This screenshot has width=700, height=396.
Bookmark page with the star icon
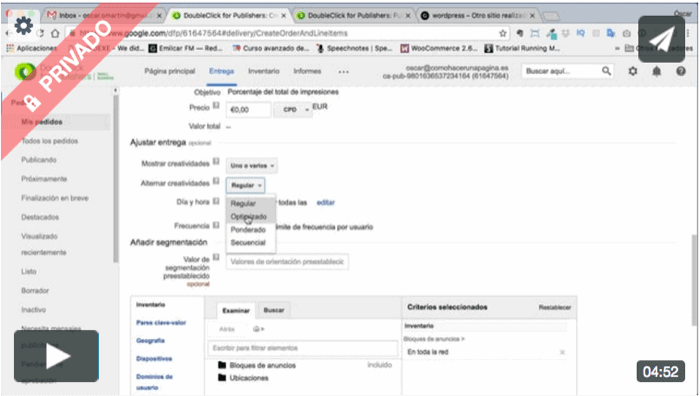(503, 33)
